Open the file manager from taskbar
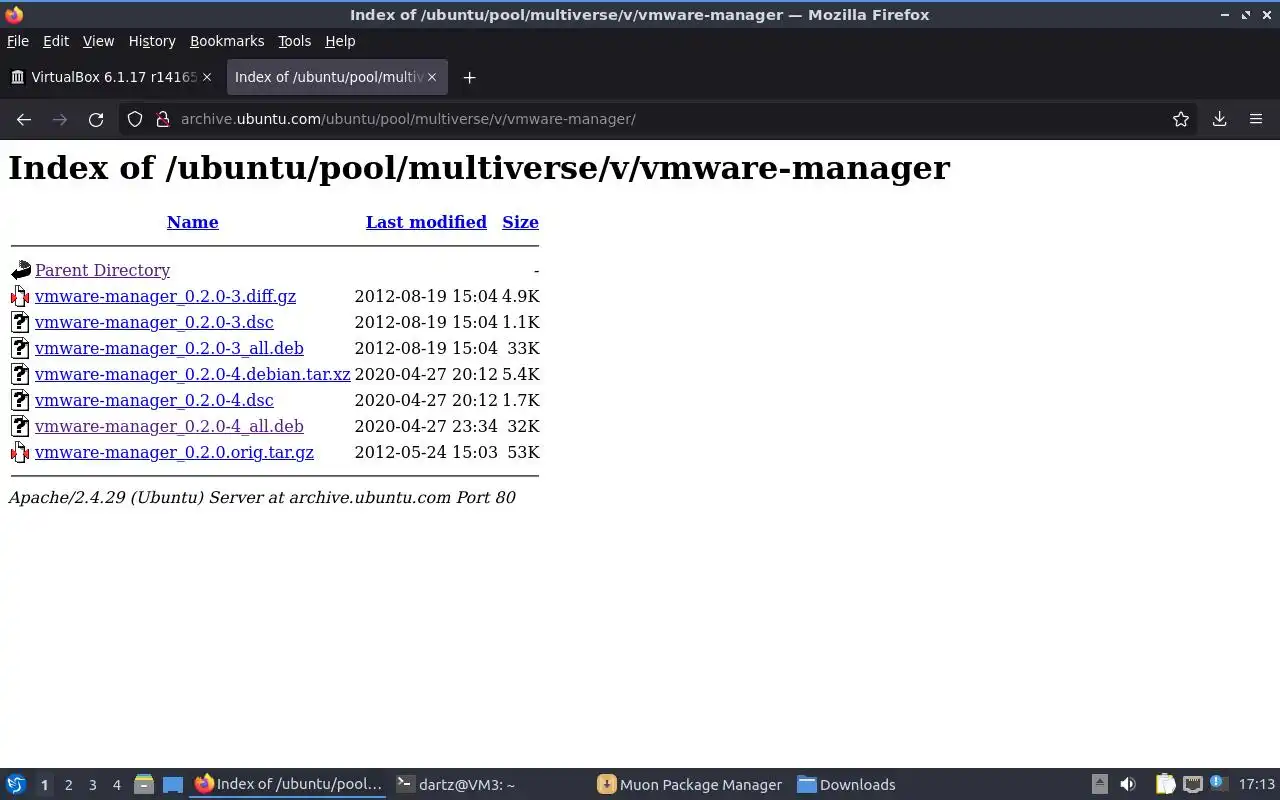Screen dimensions: 1280x800 tap(143, 785)
